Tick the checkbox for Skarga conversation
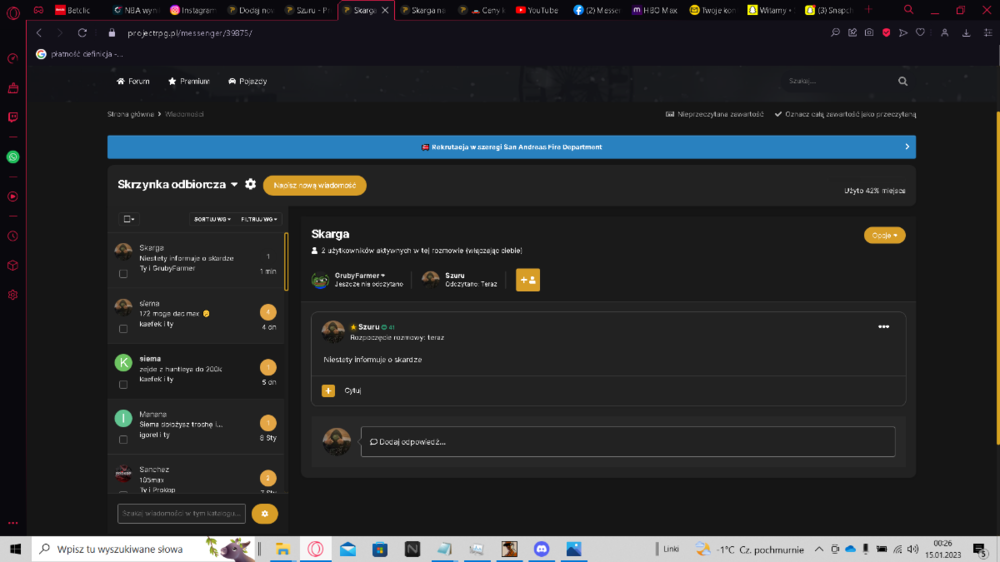 (x=123, y=274)
